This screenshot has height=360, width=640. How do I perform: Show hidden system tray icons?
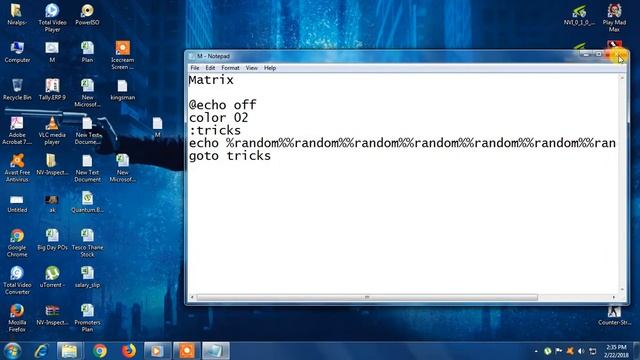click(536, 351)
